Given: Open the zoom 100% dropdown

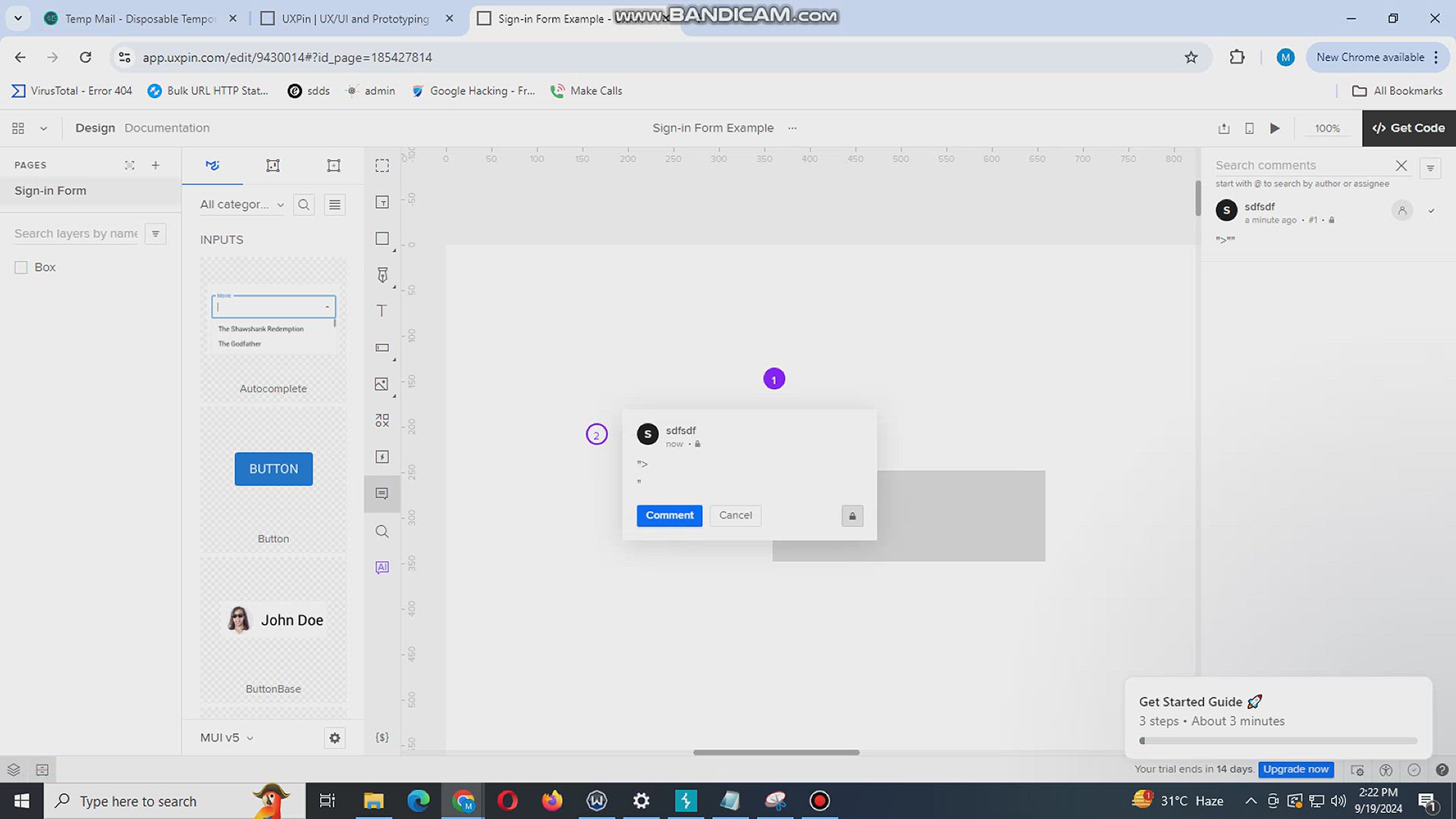Looking at the screenshot, I should pos(1327,128).
